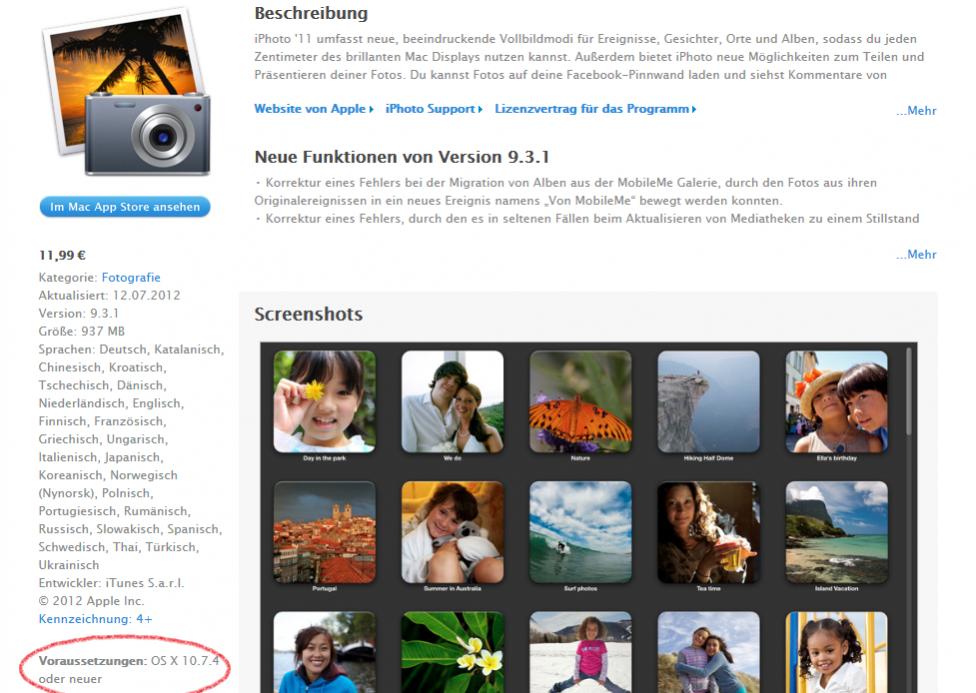
Task: Select the Day in the park thumbnail
Action: [324, 402]
